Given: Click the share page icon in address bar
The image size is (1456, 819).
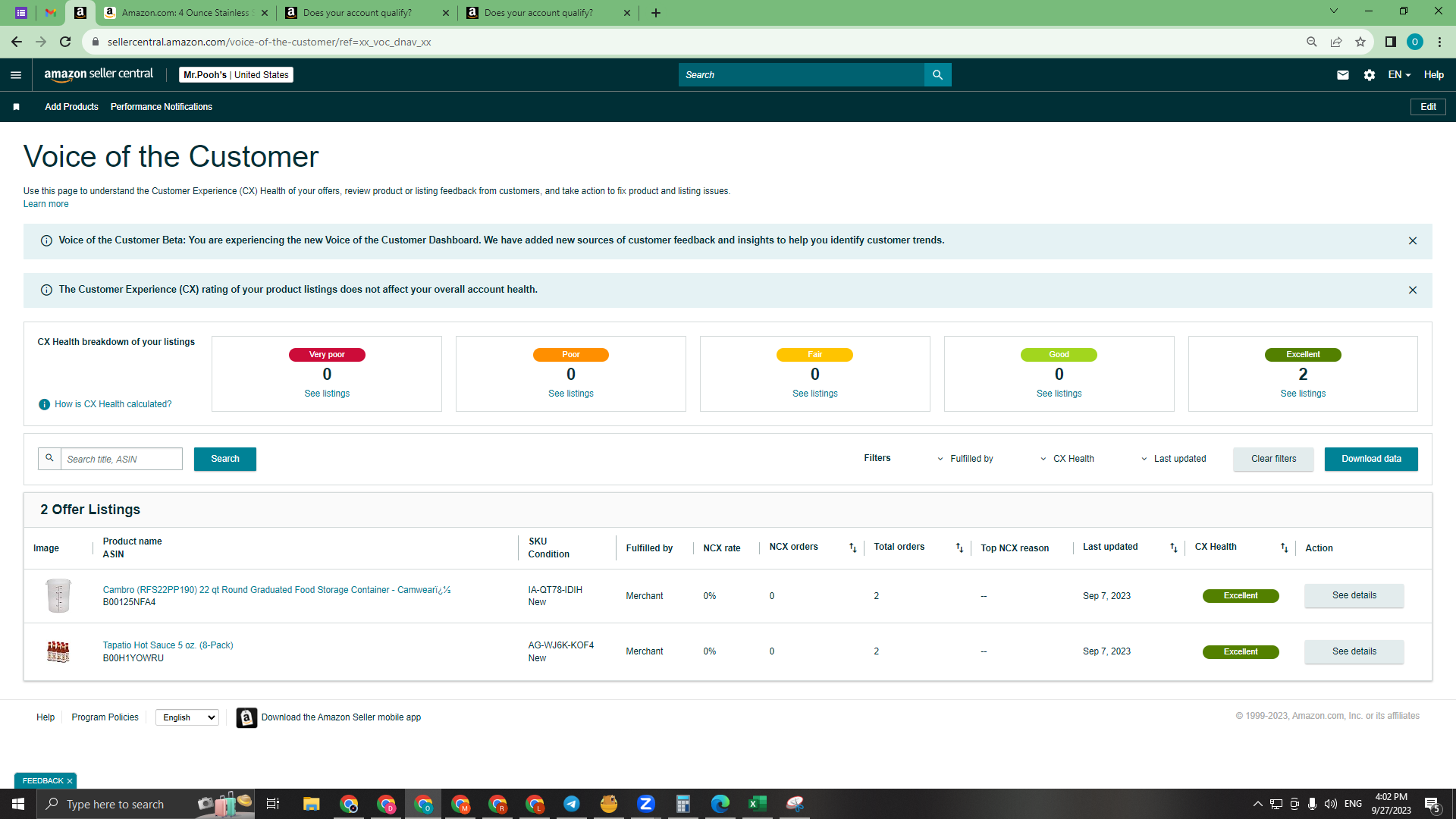Looking at the screenshot, I should point(1336,42).
